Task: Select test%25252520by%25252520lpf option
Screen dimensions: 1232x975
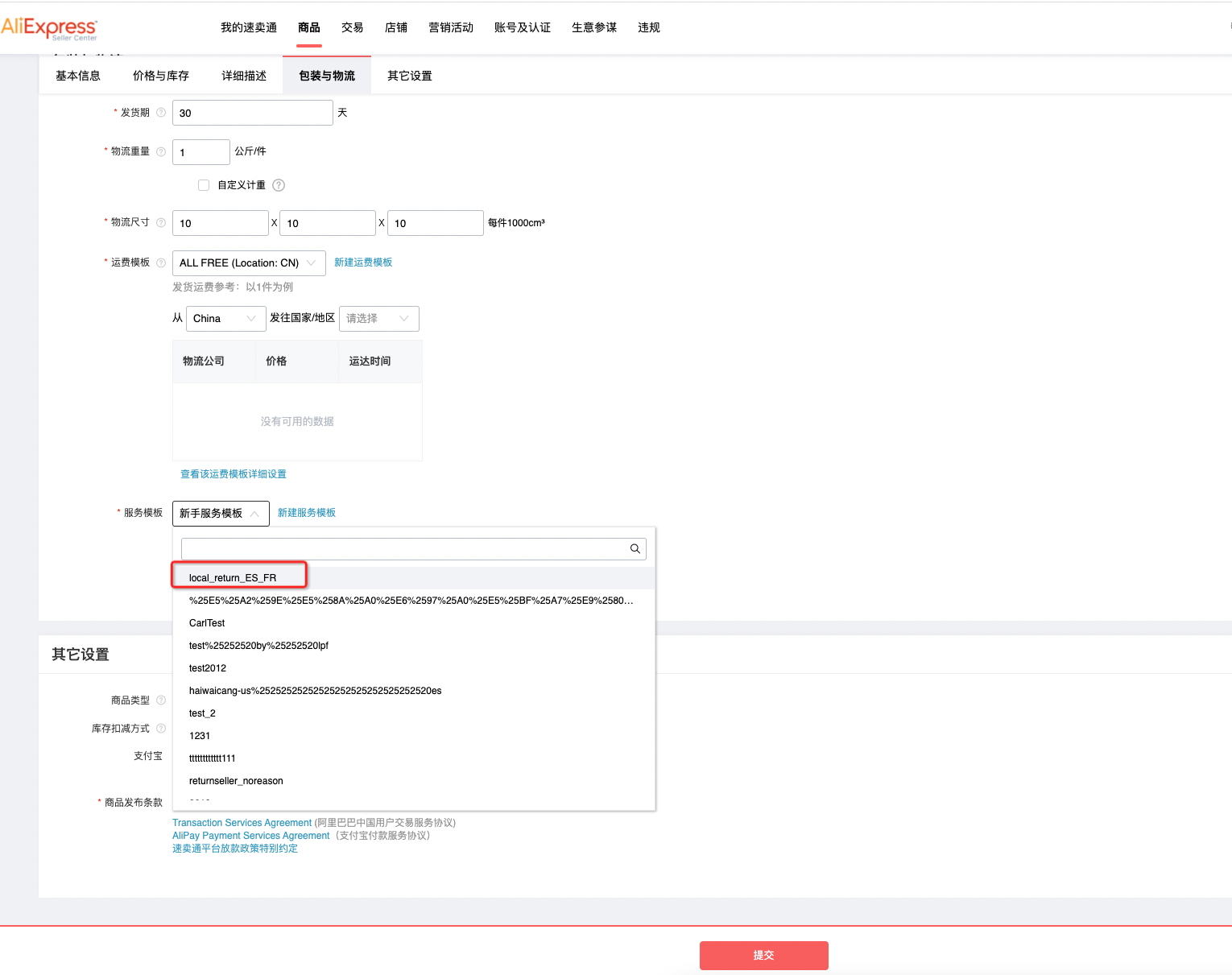Action: [x=415, y=646]
